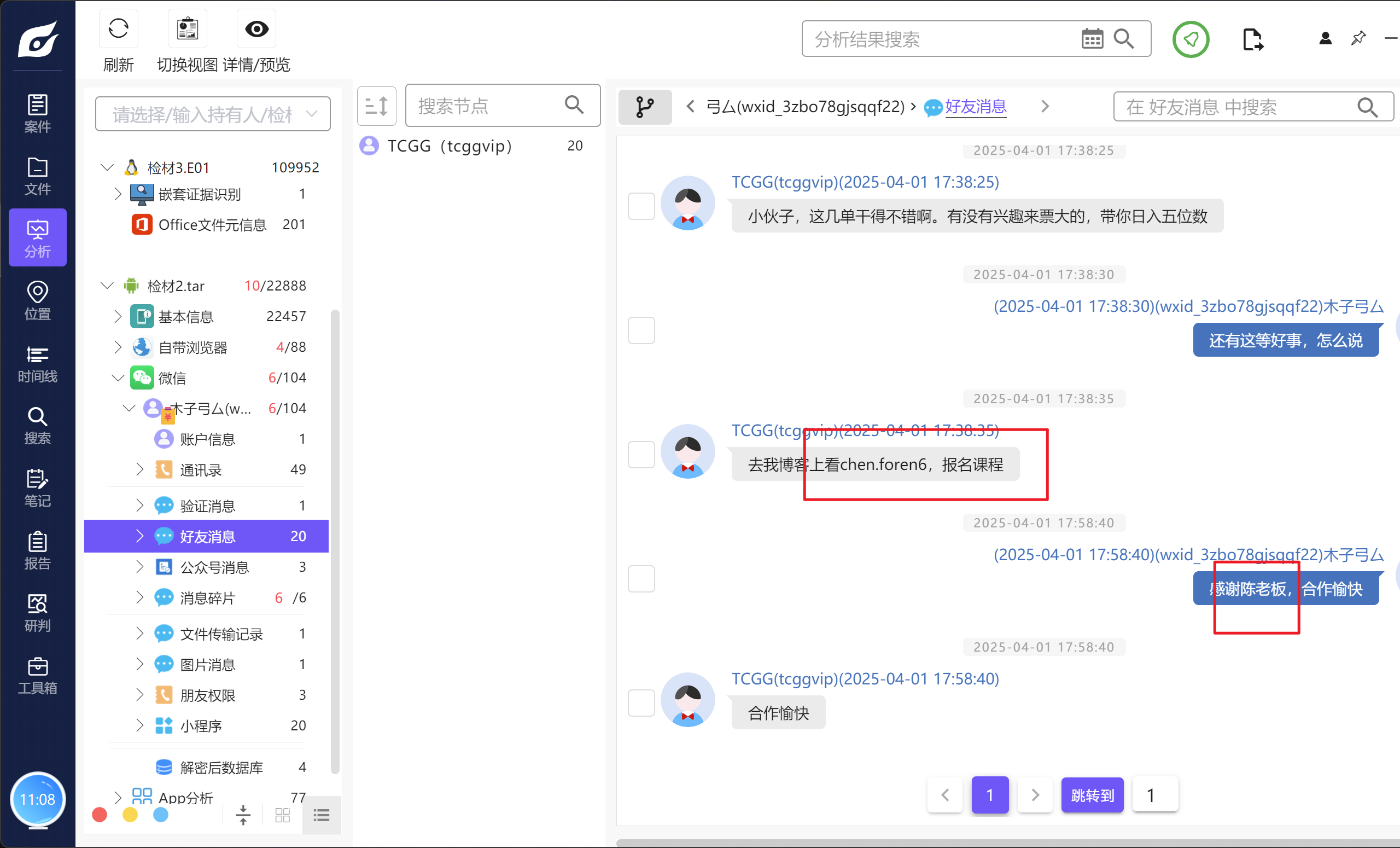The image size is (1400, 848).
Task: Open the 工具箱 sidebar section
Action: [38, 675]
